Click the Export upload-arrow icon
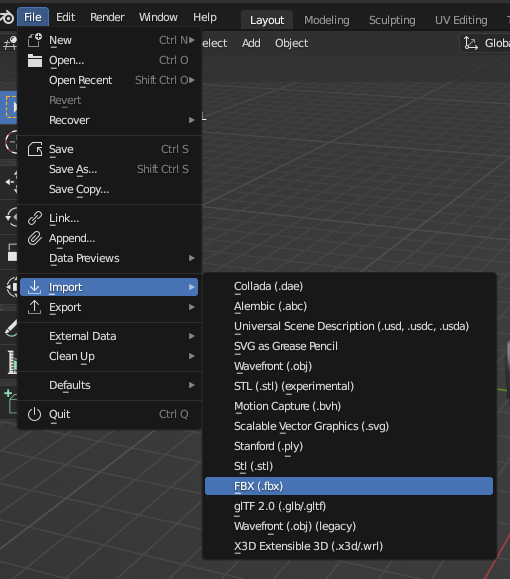 (35, 307)
